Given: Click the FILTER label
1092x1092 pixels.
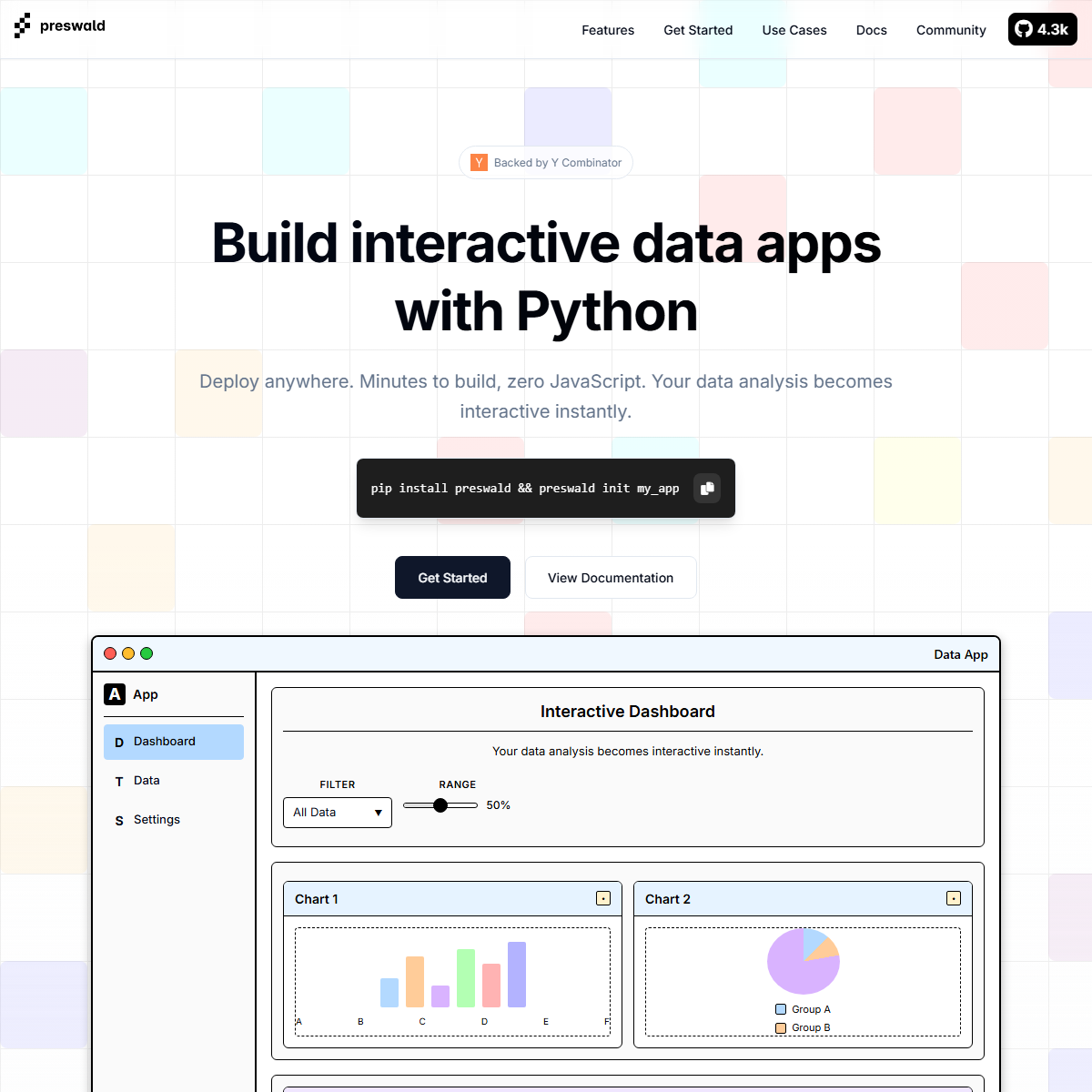Looking at the screenshot, I should [338, 784].
